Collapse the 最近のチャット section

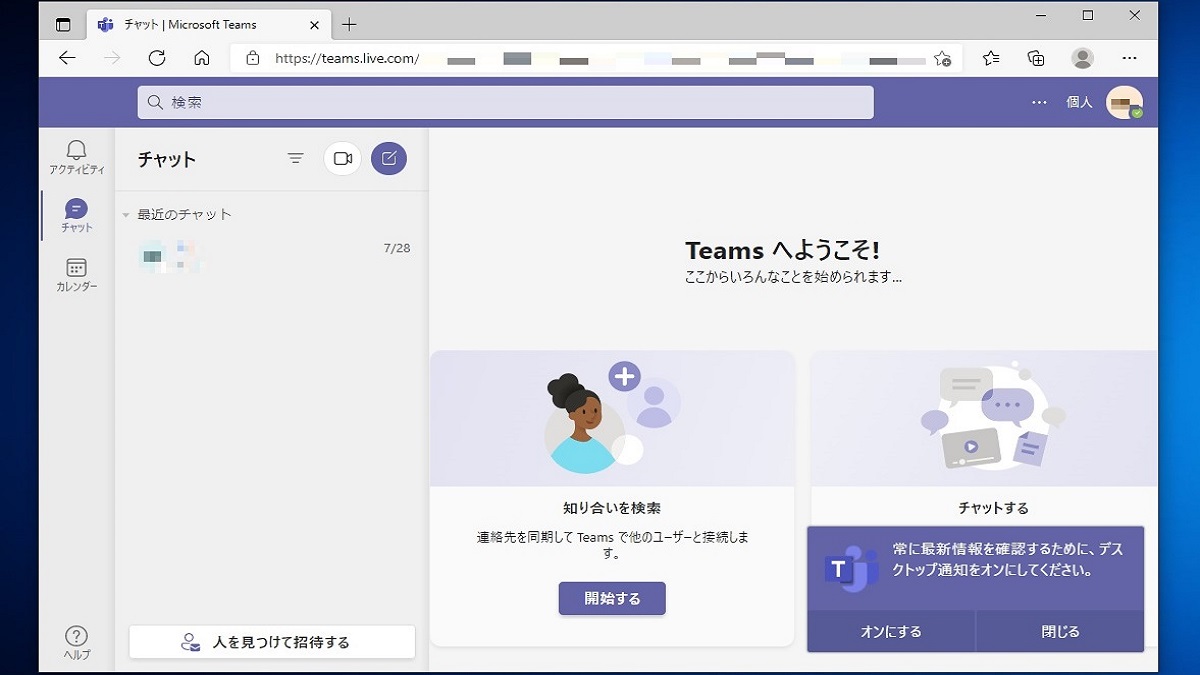pyautogui.click(x=126, y=215)
